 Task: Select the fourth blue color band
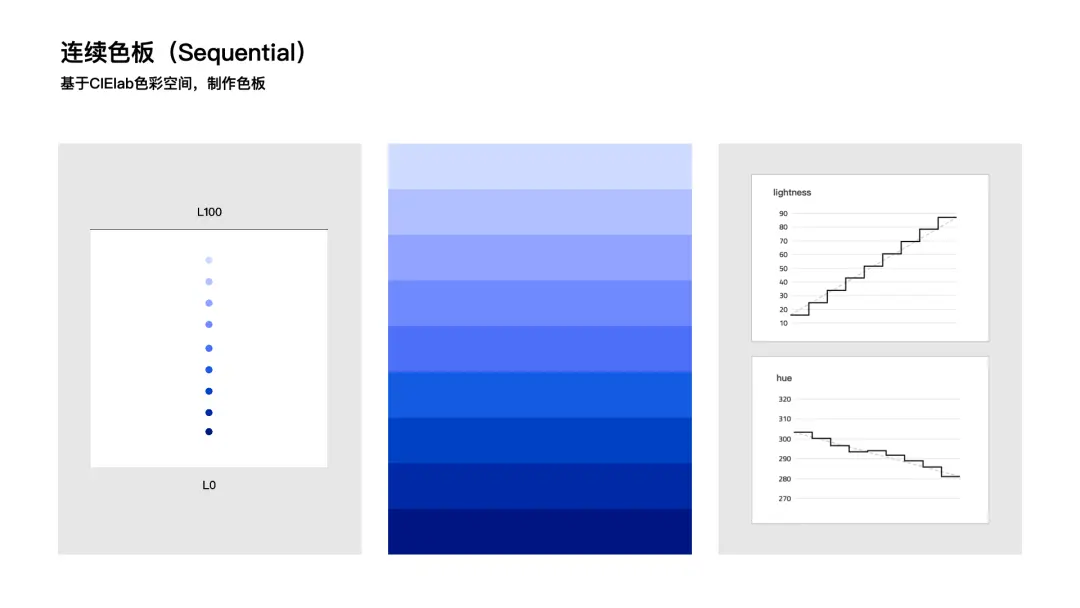(539, 303)
